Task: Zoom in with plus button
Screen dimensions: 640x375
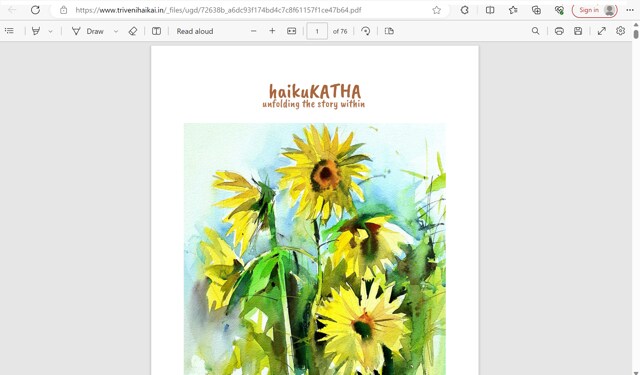Action: [x=272, y=31]
